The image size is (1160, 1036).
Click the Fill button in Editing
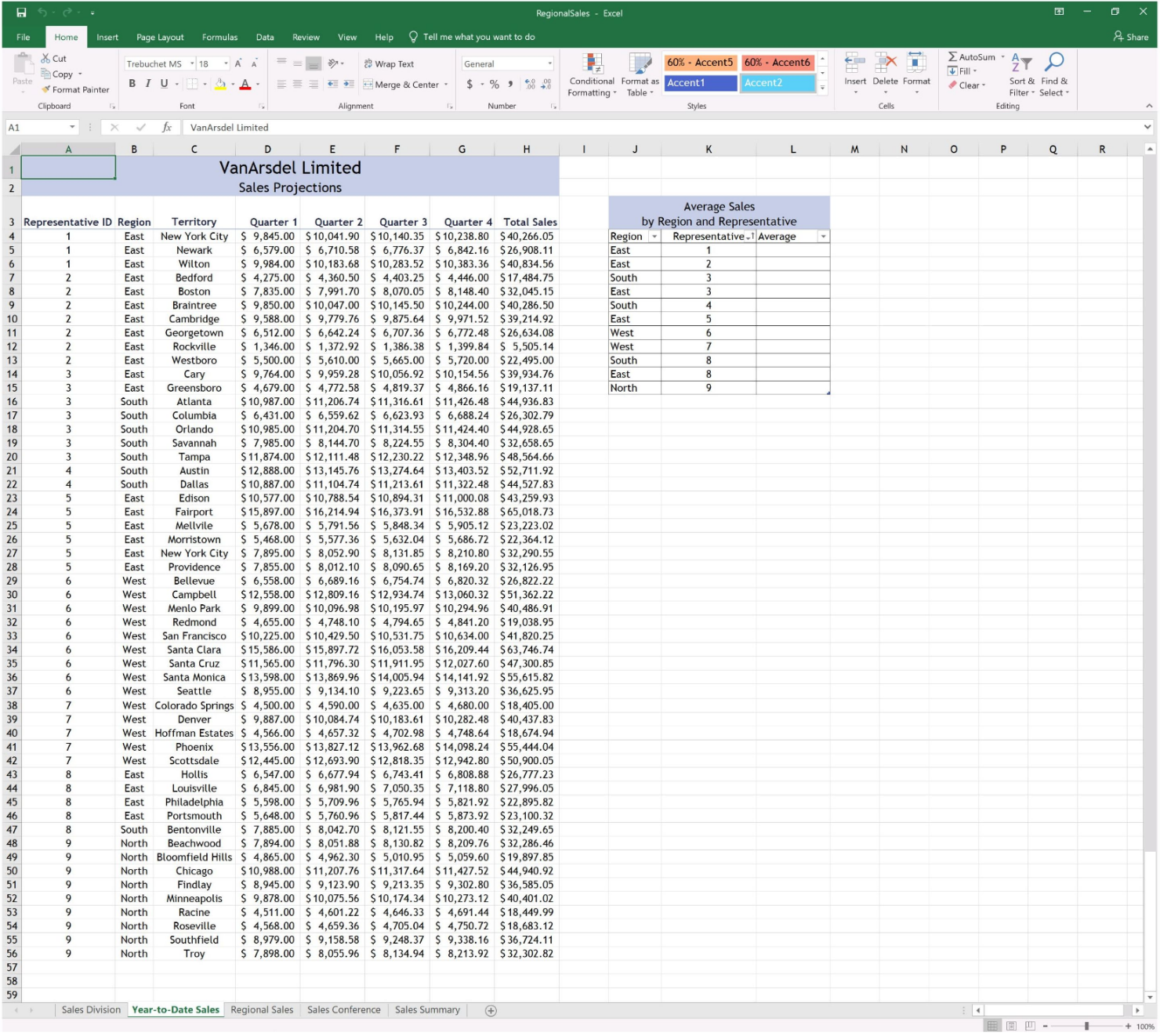962,71
